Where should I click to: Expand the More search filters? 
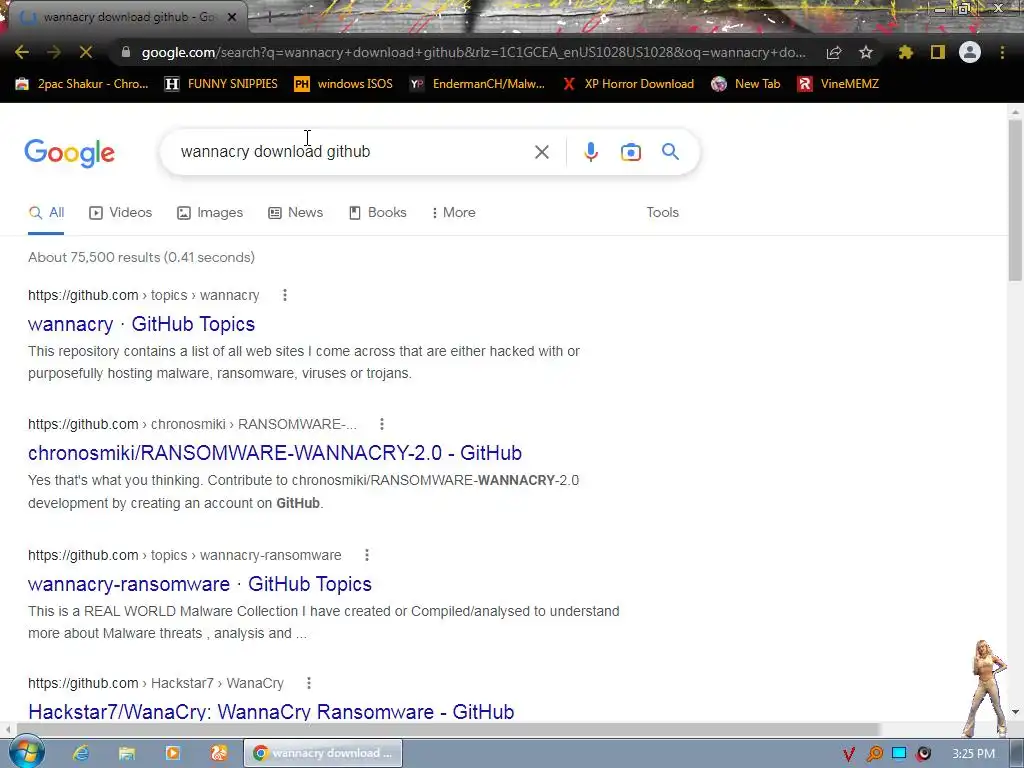[454, 212]
